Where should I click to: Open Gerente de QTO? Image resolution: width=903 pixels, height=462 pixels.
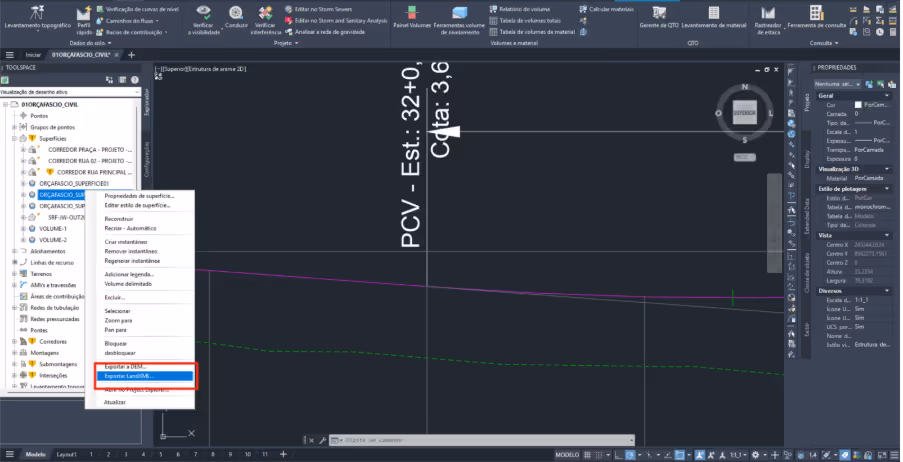coord(659,17)
